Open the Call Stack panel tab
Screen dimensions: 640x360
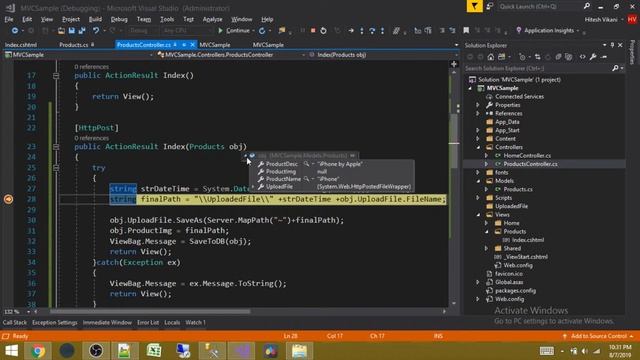(15, 322)
